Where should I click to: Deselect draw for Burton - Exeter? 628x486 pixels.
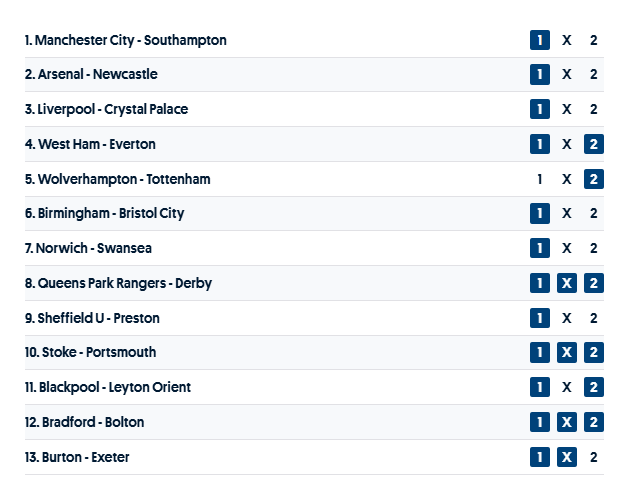pos(567,457)
